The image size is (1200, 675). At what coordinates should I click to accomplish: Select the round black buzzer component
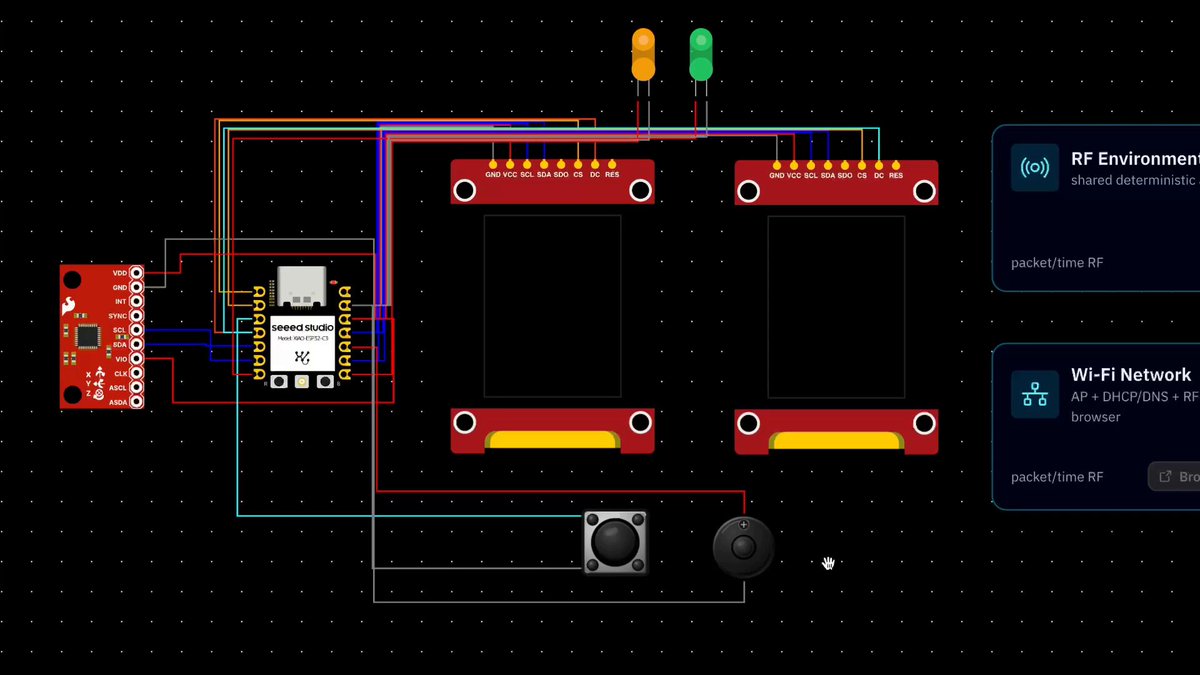pos(743,547)
